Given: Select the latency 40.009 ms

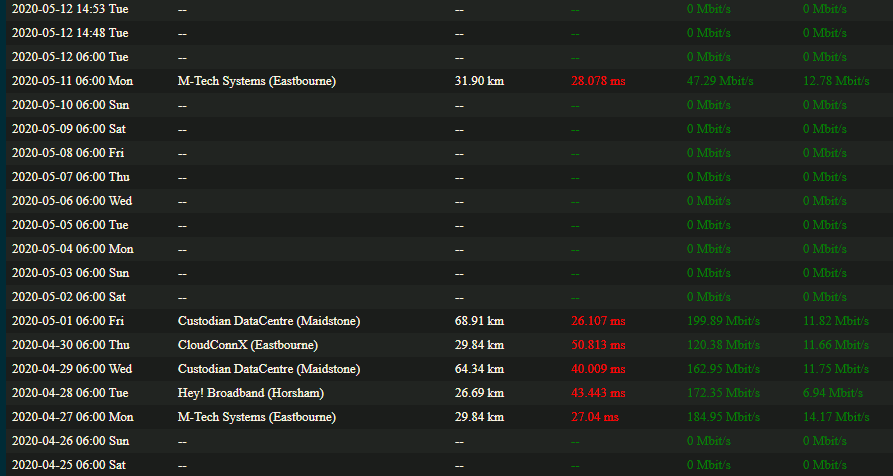Looking at the screenshot, I should [x=599, y=369].
